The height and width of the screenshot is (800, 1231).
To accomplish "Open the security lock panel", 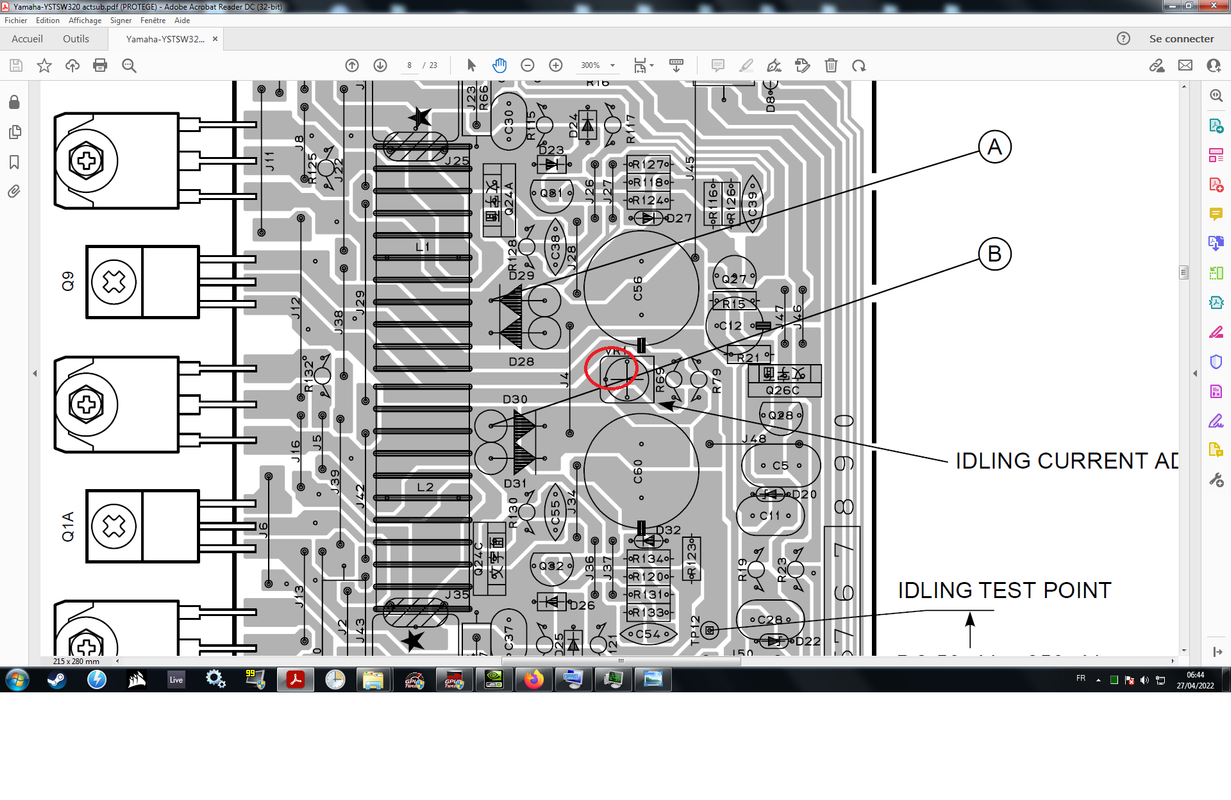I will tap(14, 102).
